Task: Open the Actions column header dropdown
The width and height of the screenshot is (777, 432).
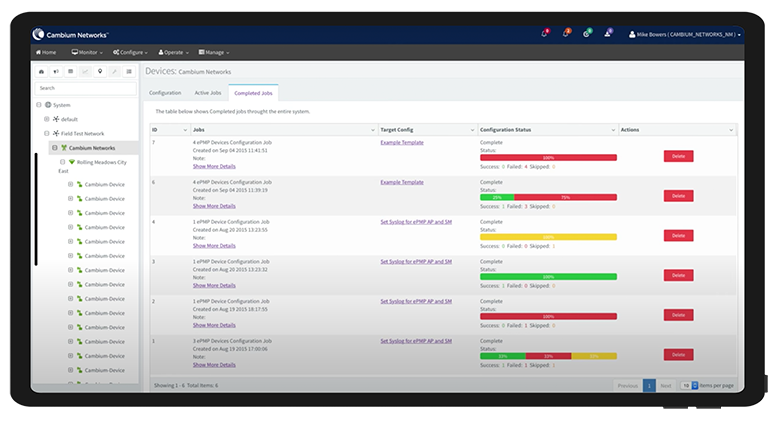Action: 731,130
